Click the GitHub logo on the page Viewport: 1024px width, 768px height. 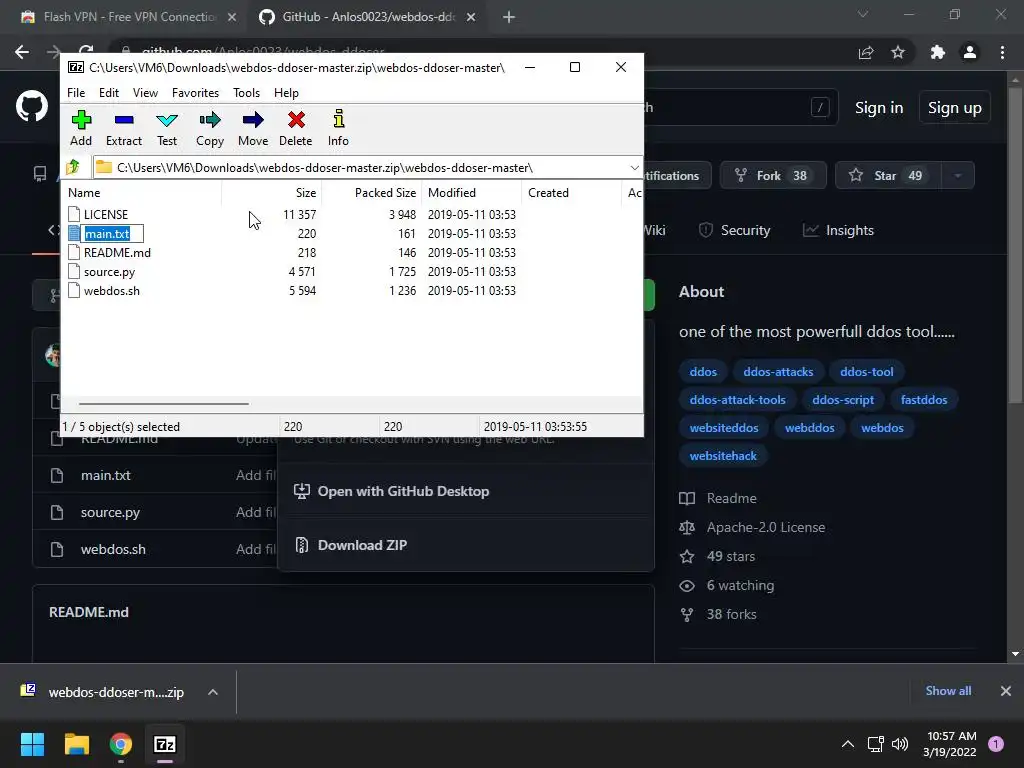click(x=32, y=106)
